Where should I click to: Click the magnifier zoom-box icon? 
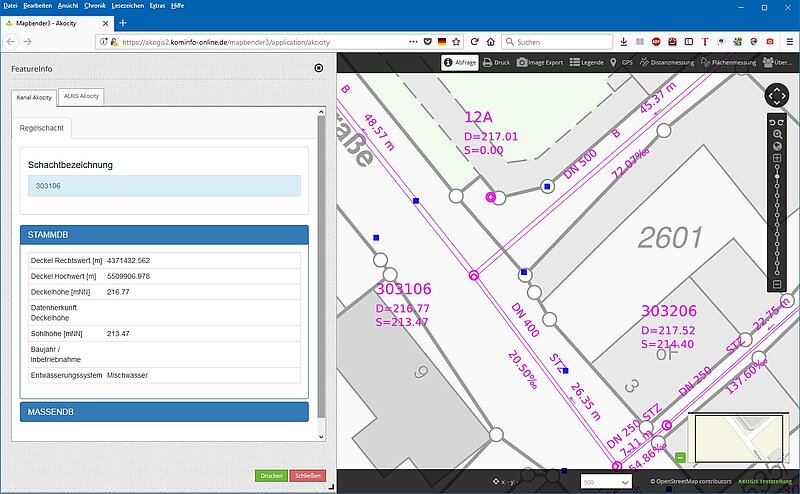777,134
